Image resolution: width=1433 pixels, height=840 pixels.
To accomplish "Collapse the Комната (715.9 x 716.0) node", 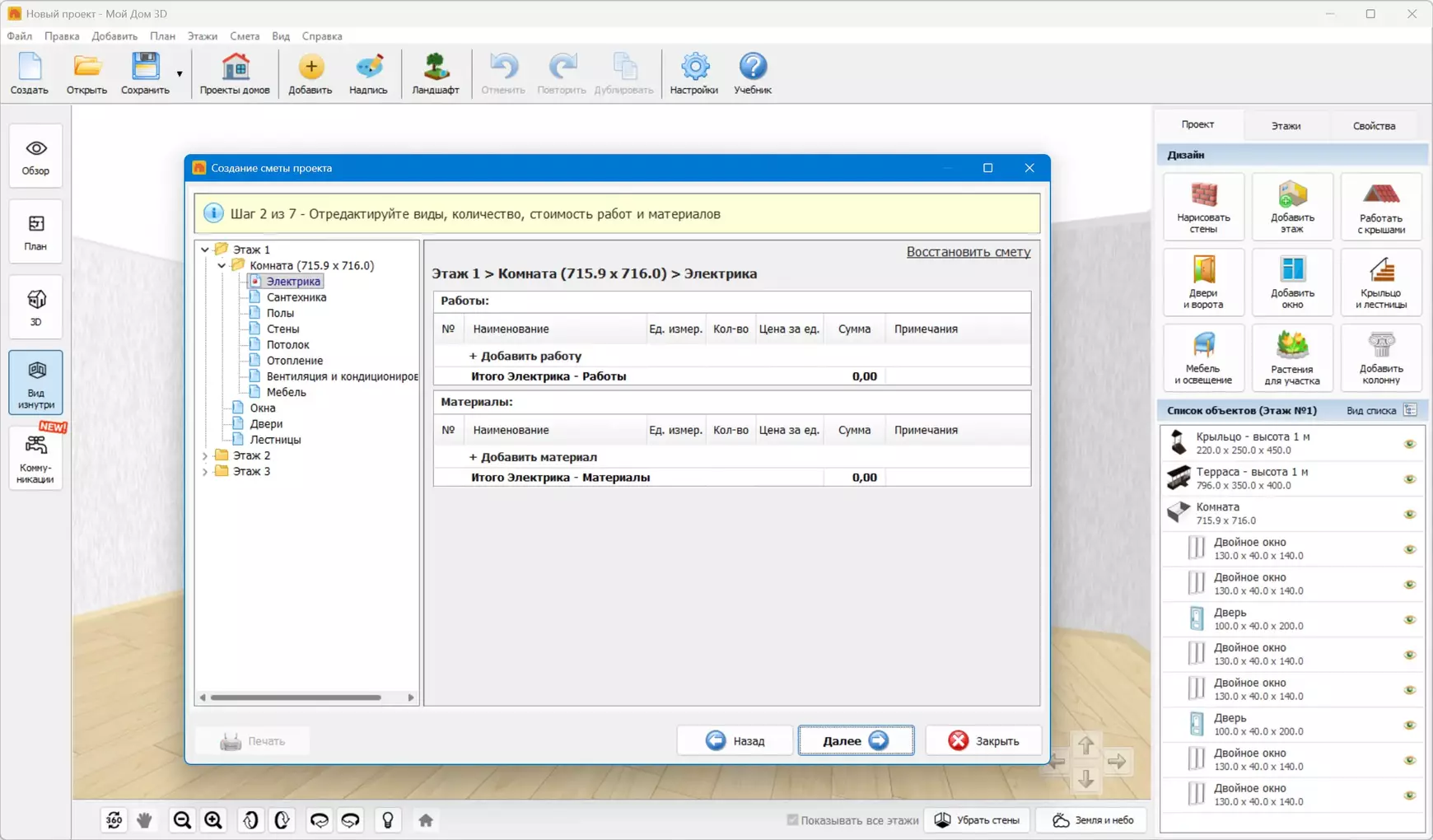I will click(x=222, y=266).
